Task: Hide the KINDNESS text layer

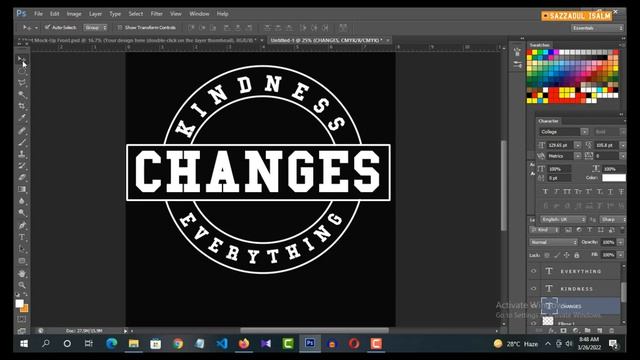Action: click(x=533, y=289)
